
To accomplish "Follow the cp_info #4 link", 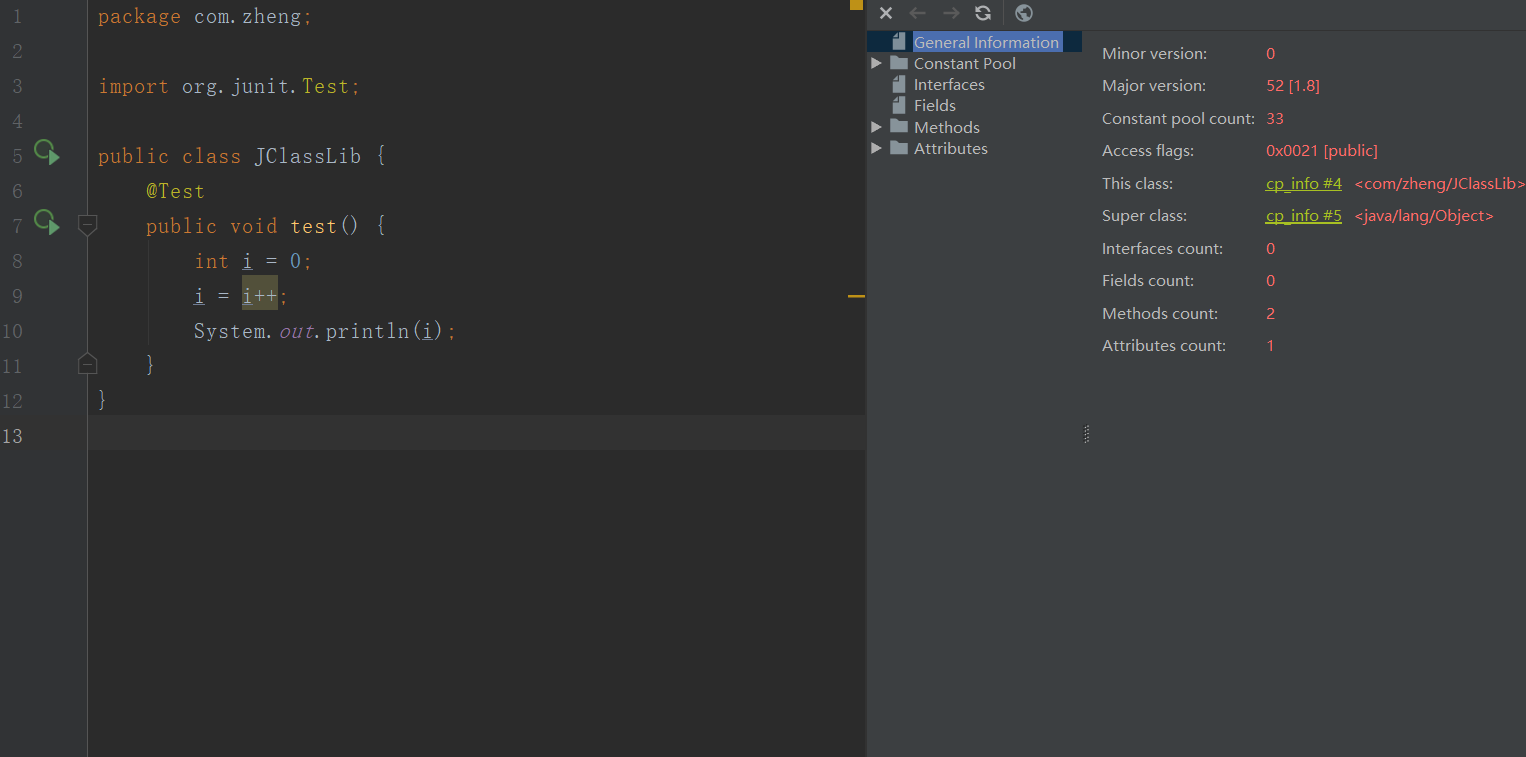I will tap(1303, 184).
